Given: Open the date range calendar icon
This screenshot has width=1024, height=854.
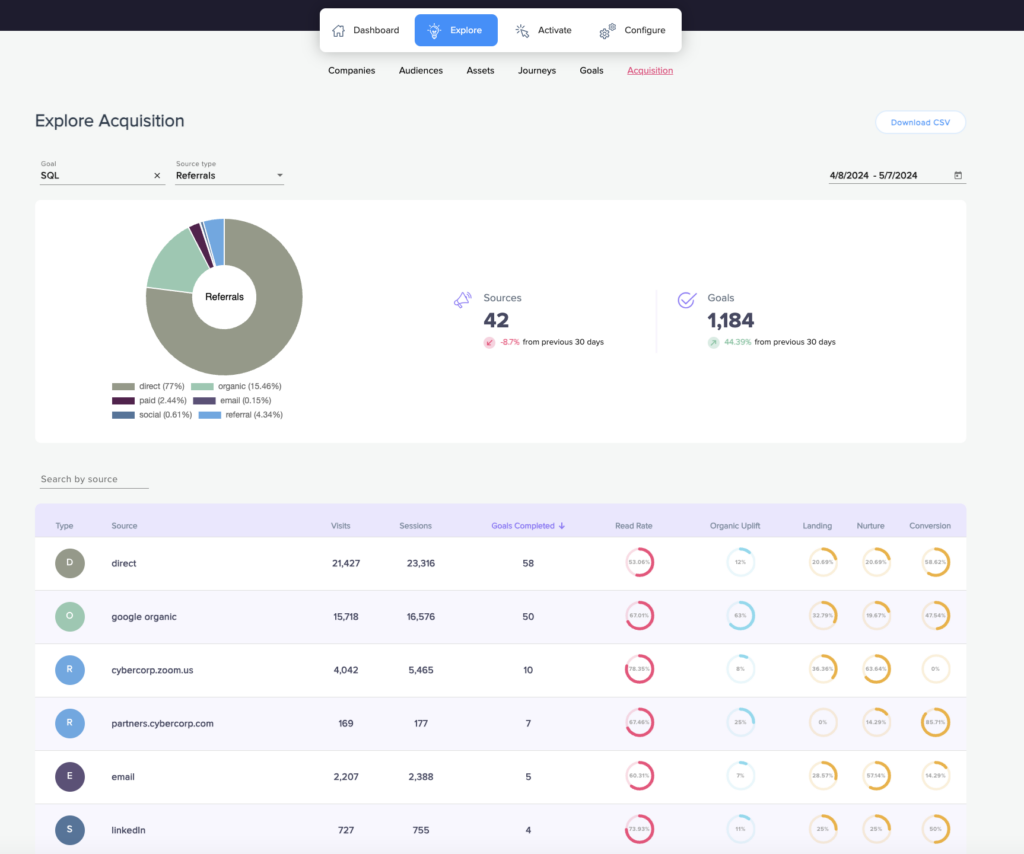Looking at the screenshot, I should 958,175.
